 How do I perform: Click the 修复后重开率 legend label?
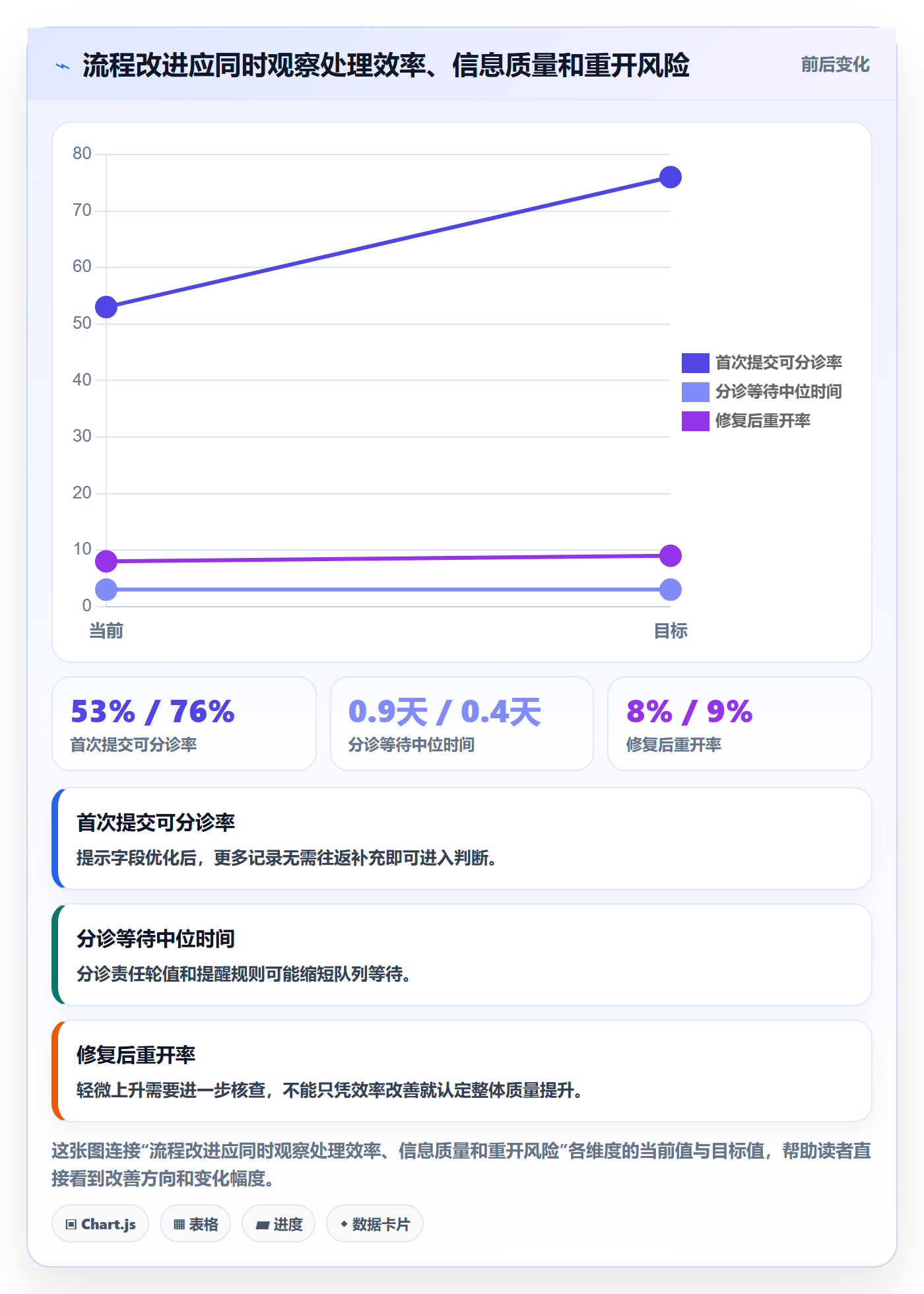(763, 421)
